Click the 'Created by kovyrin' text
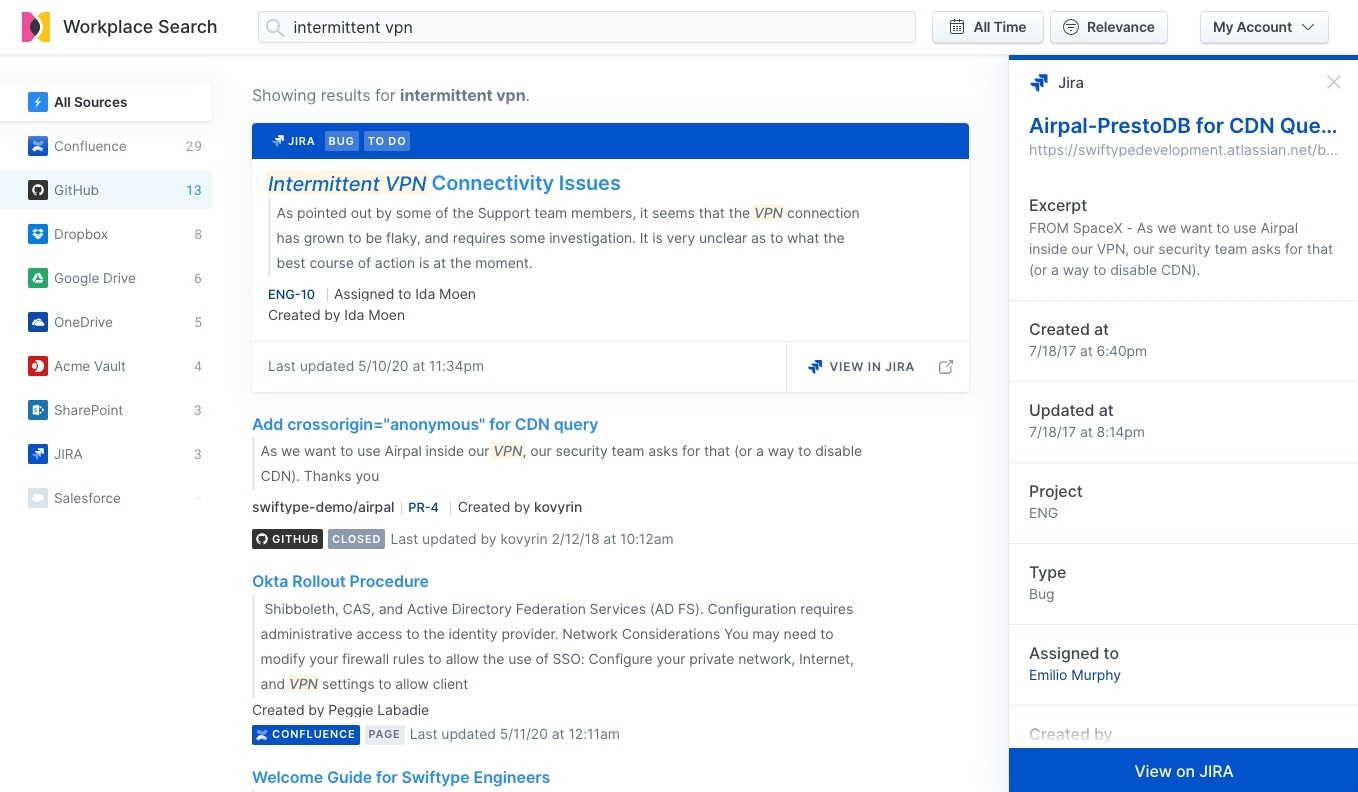Screen dimensions: 1358x792 pos(520,507)
